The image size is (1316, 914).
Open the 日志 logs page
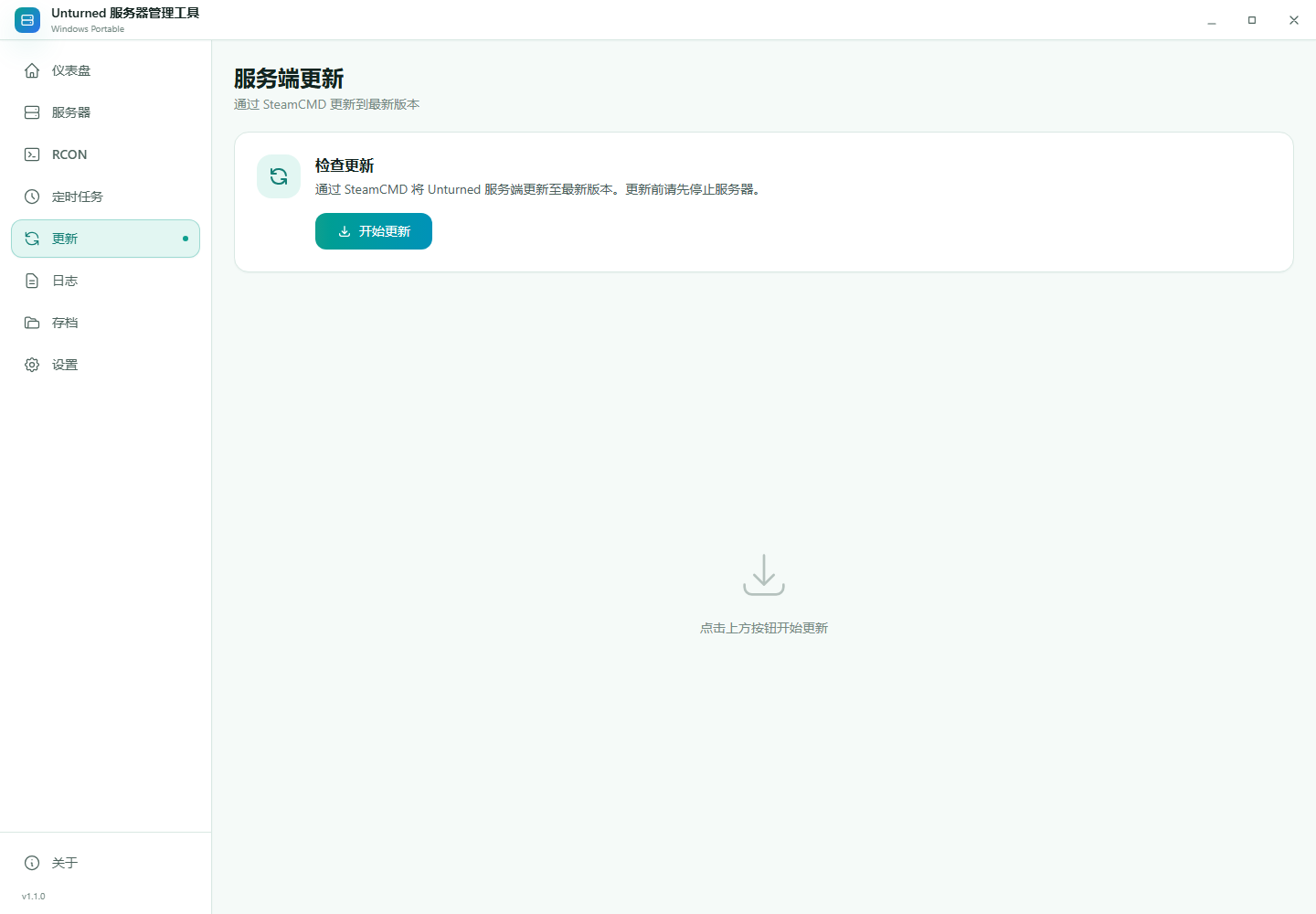point(105,281)
